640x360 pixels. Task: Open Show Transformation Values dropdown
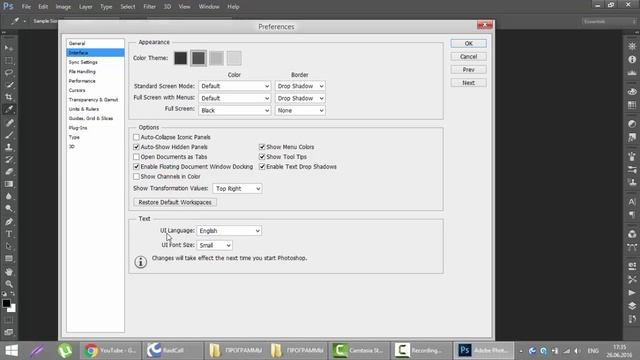point(237,189)
